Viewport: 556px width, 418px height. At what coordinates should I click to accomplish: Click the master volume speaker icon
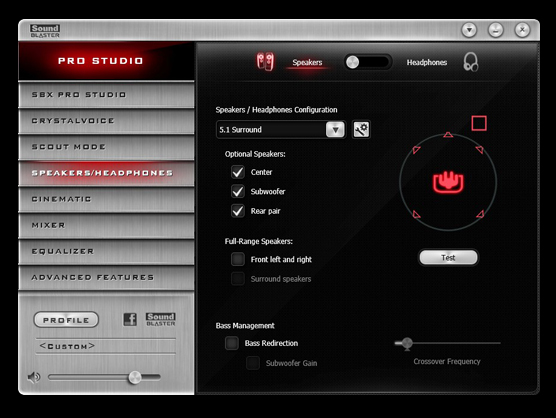click(x=34, y=377)
